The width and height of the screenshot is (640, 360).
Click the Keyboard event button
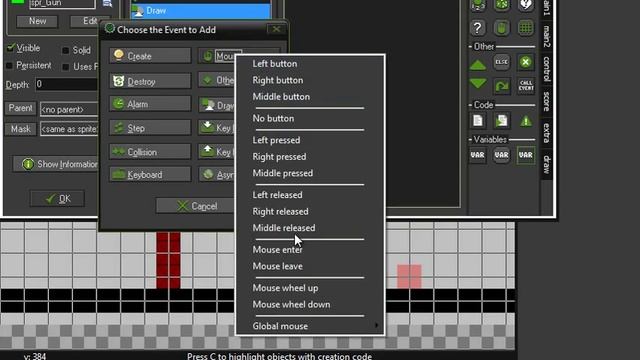[150, 175]
